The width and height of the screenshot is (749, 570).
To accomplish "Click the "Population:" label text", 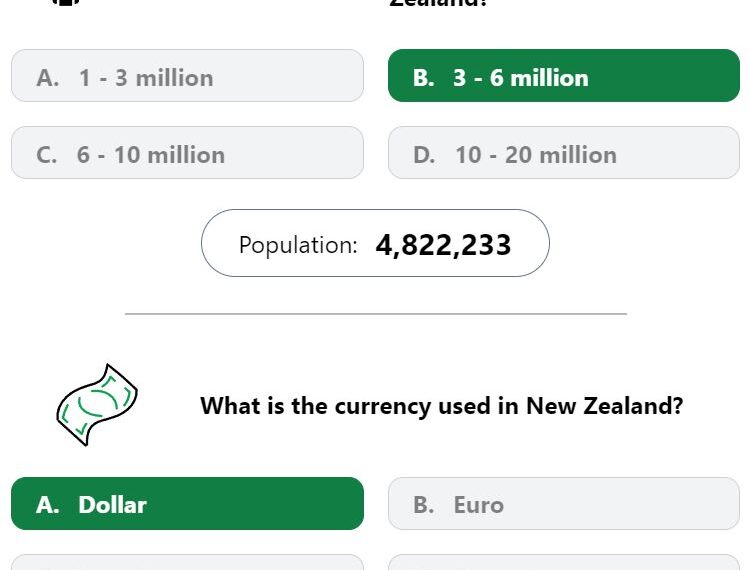I will coord(298,245).
